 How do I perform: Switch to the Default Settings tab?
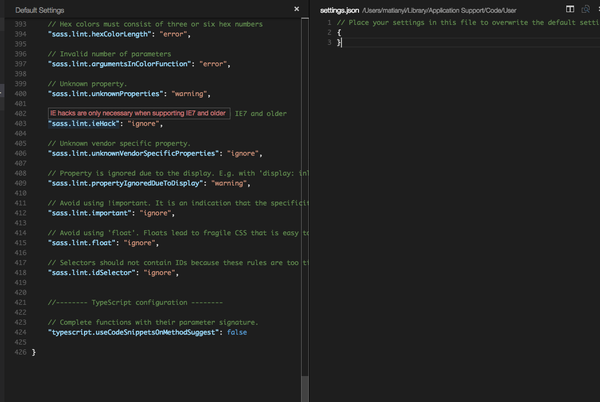click(40, 8)
